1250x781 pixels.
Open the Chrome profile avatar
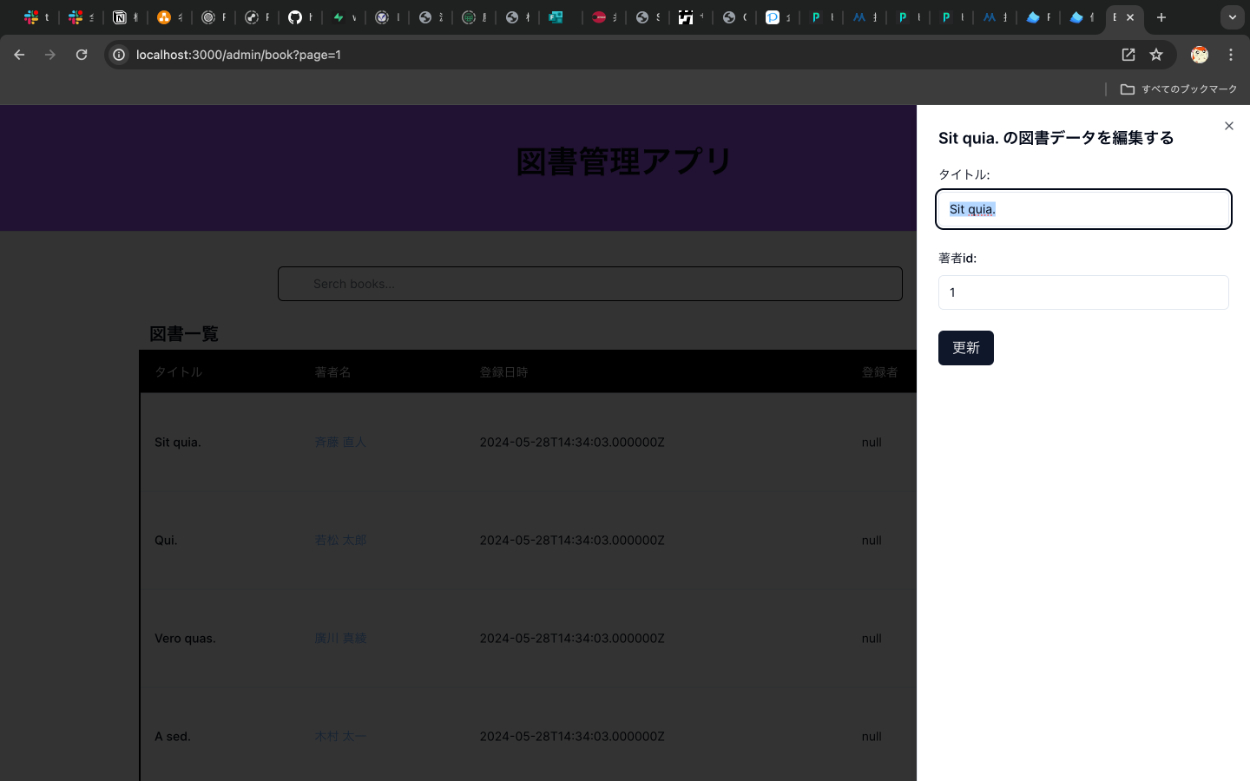[x=1199, y=55]
